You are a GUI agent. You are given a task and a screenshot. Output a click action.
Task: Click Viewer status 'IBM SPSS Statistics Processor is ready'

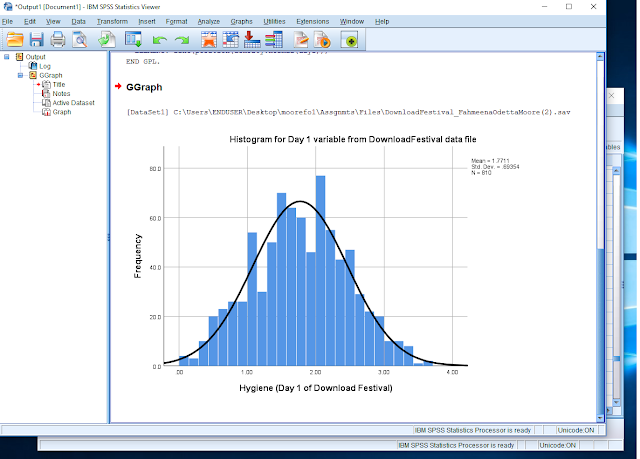coord(473,430)
